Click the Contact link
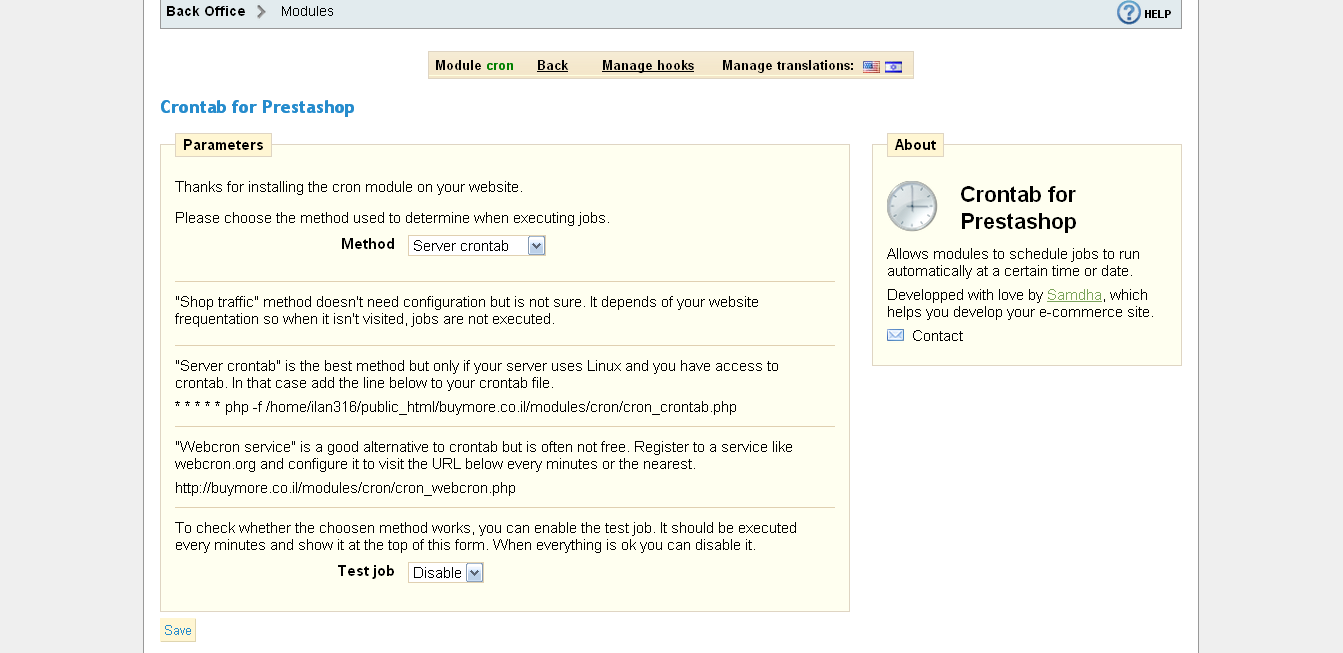Image resolution: width=1343 pixels, height=653 pixels. [x=937, y=336]
